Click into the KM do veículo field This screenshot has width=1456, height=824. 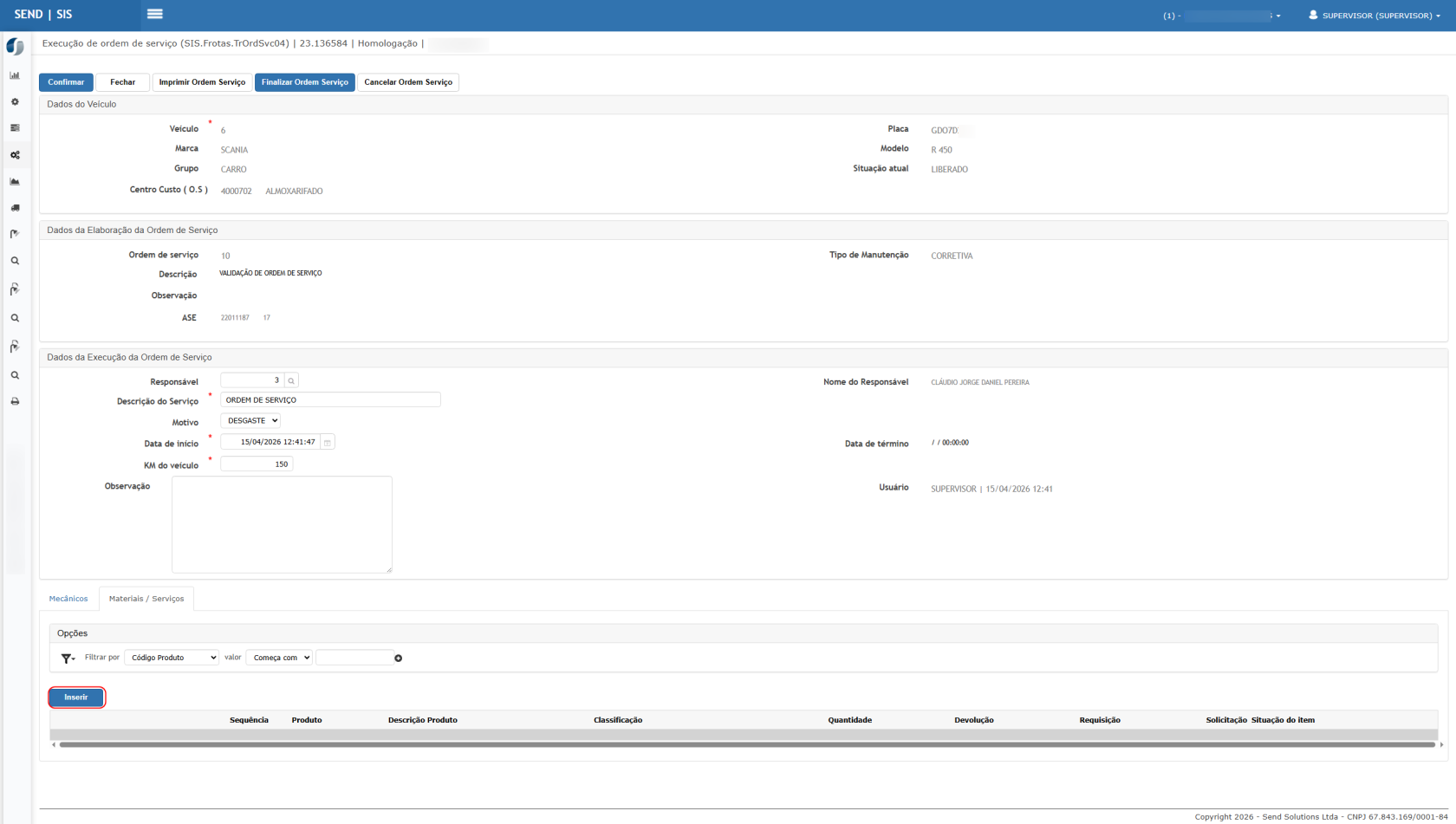tap(257, 464)
